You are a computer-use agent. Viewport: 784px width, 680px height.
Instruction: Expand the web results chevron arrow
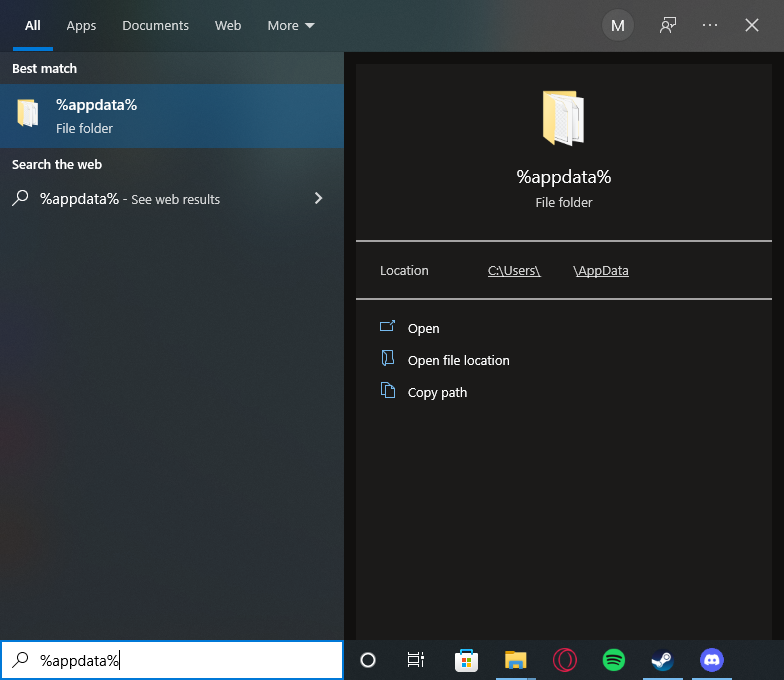click(318, 198)
